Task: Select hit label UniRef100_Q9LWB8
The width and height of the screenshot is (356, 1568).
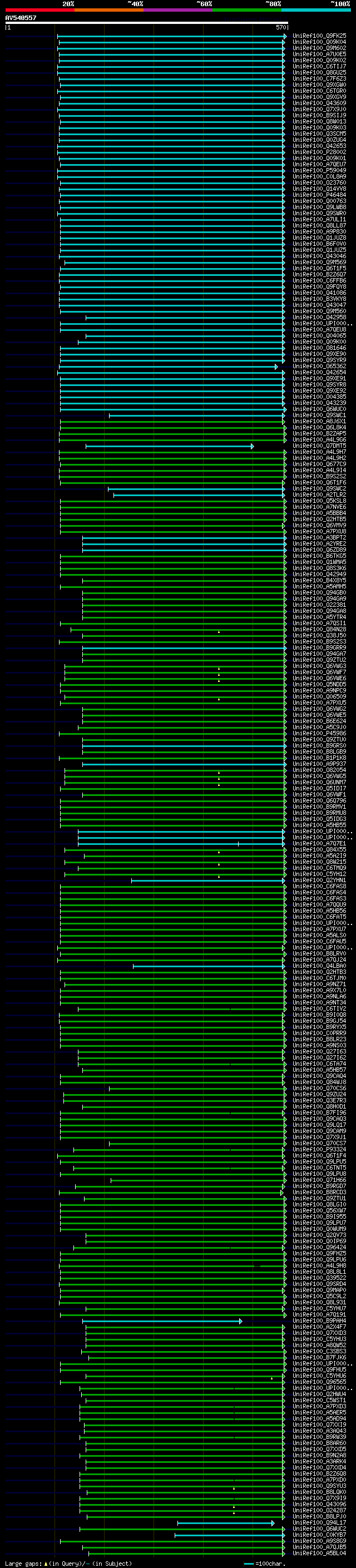Action: pos(319,207)
